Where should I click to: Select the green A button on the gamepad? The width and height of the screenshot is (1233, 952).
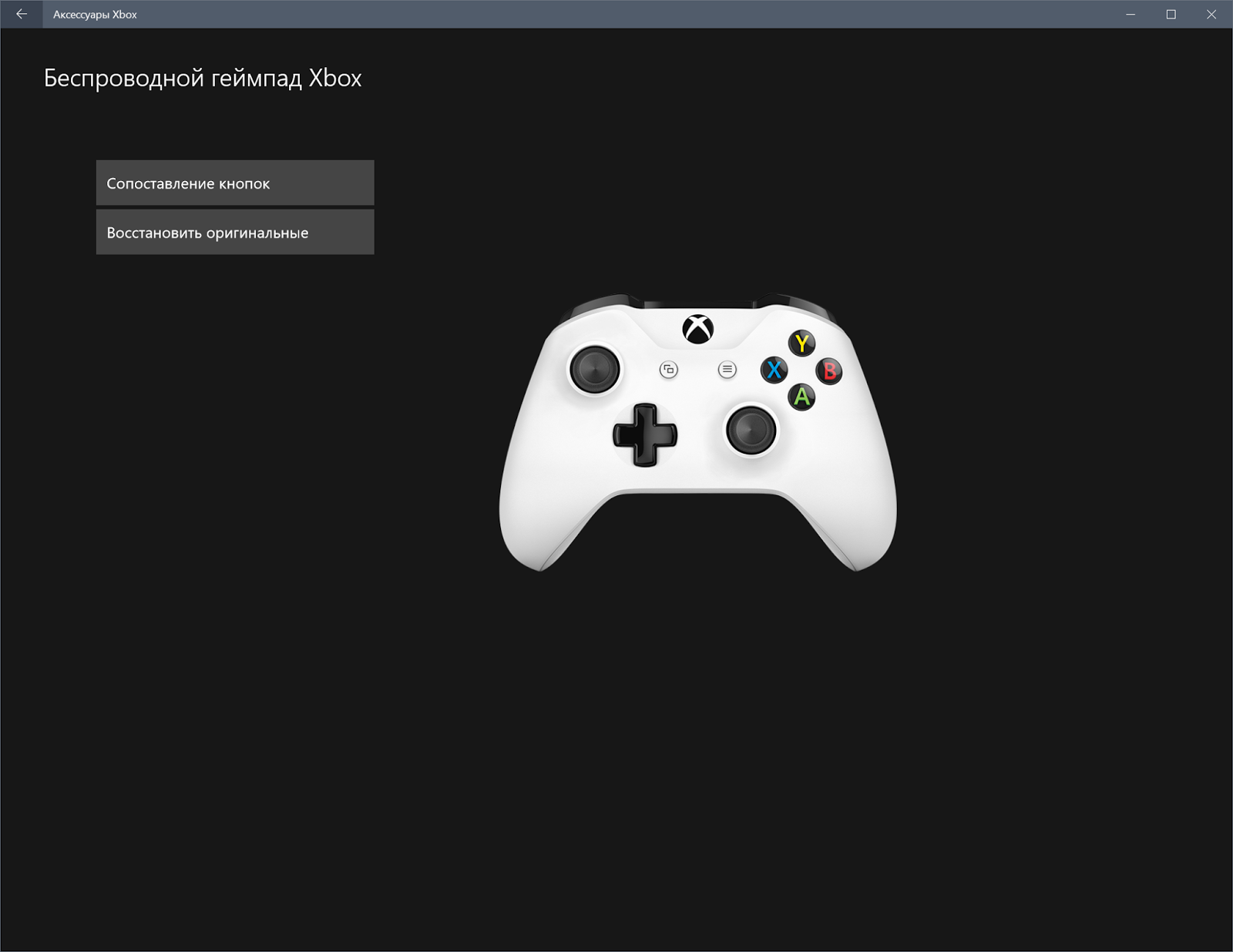(x=802, y=397)
